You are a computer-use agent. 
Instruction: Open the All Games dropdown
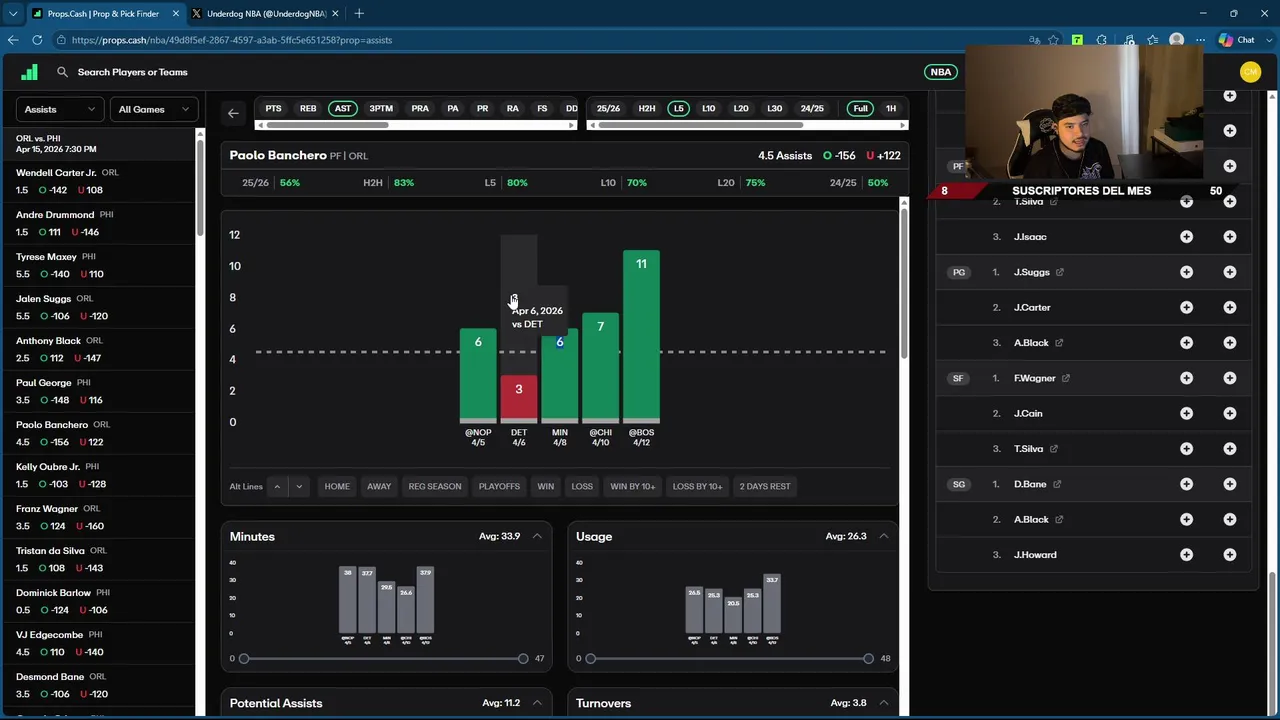pos(154,109)
